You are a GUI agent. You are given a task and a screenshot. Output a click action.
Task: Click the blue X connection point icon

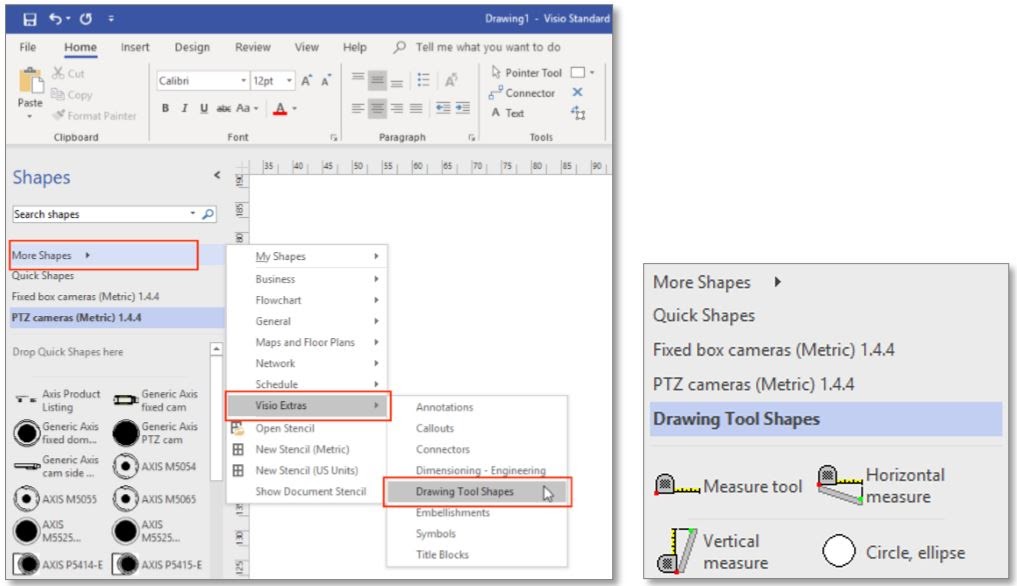click(577, 93)
